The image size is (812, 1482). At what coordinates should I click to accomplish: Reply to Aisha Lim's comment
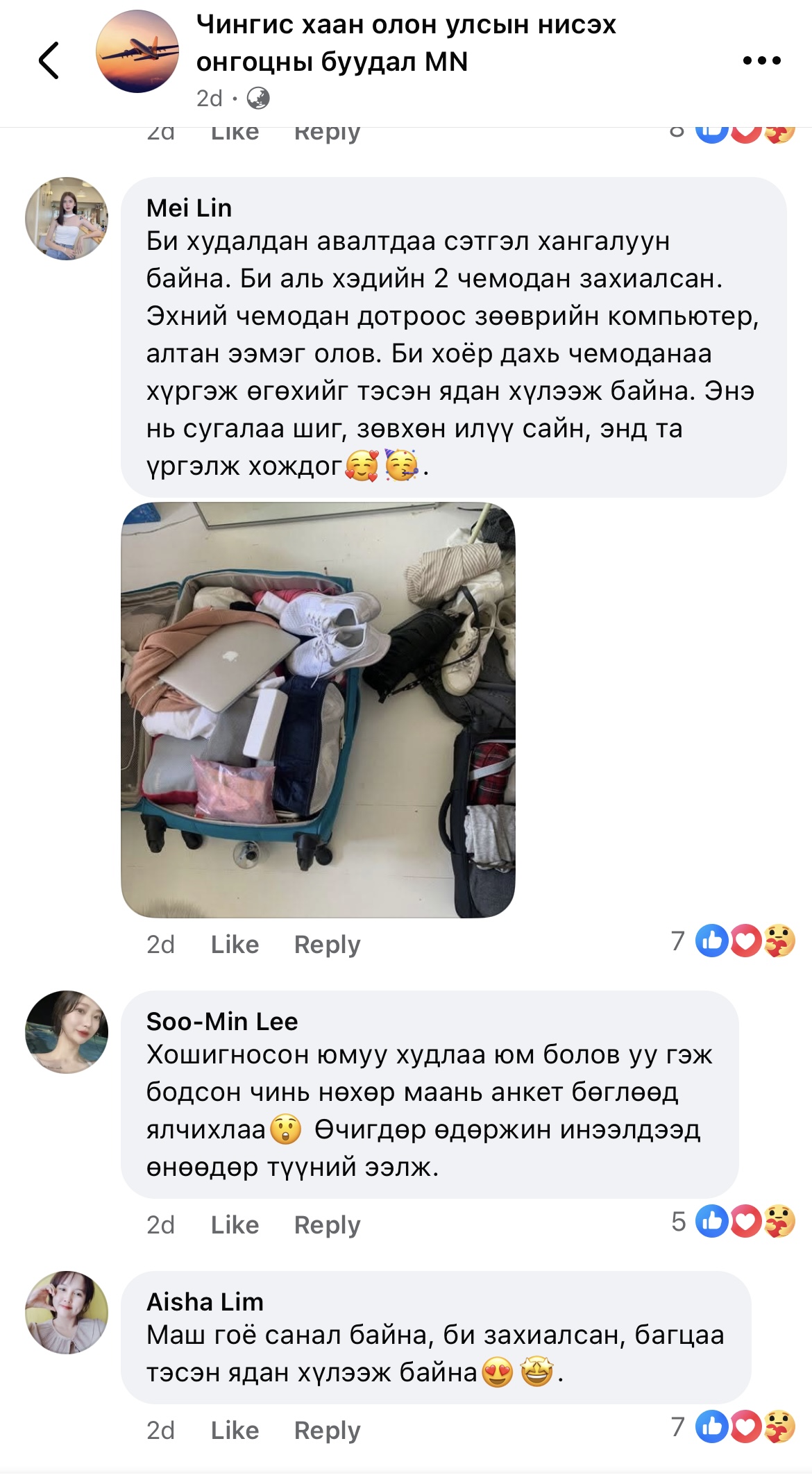coord(327,1431)
